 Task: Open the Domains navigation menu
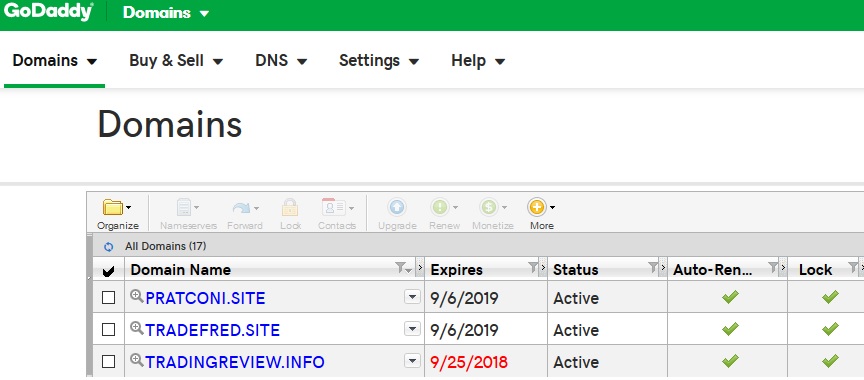pos(55,60)
